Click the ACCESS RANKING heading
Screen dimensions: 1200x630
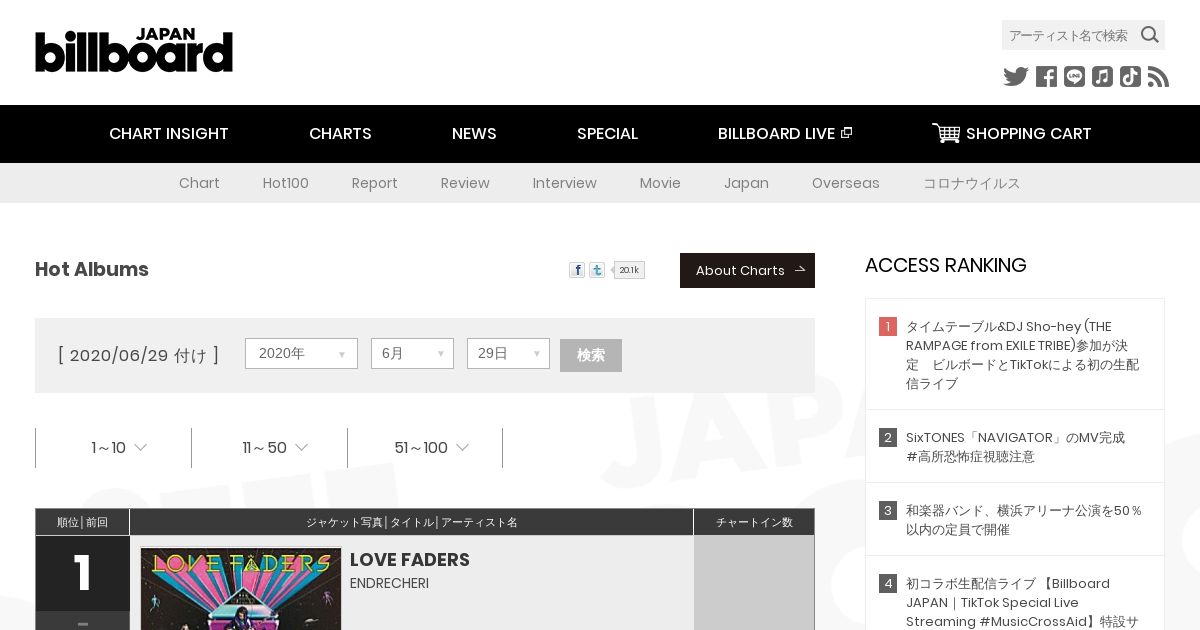point(946,265)
